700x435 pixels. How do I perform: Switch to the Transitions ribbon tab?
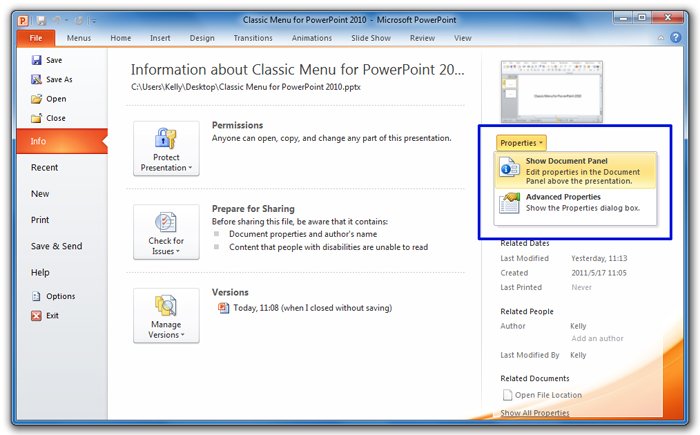pos(252,38)
